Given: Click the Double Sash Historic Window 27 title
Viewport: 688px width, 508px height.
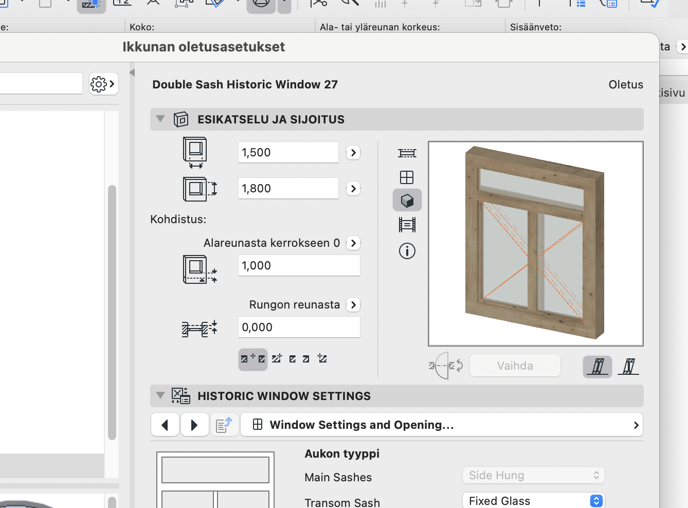Looking at the screenshot, I should [245, 85].
